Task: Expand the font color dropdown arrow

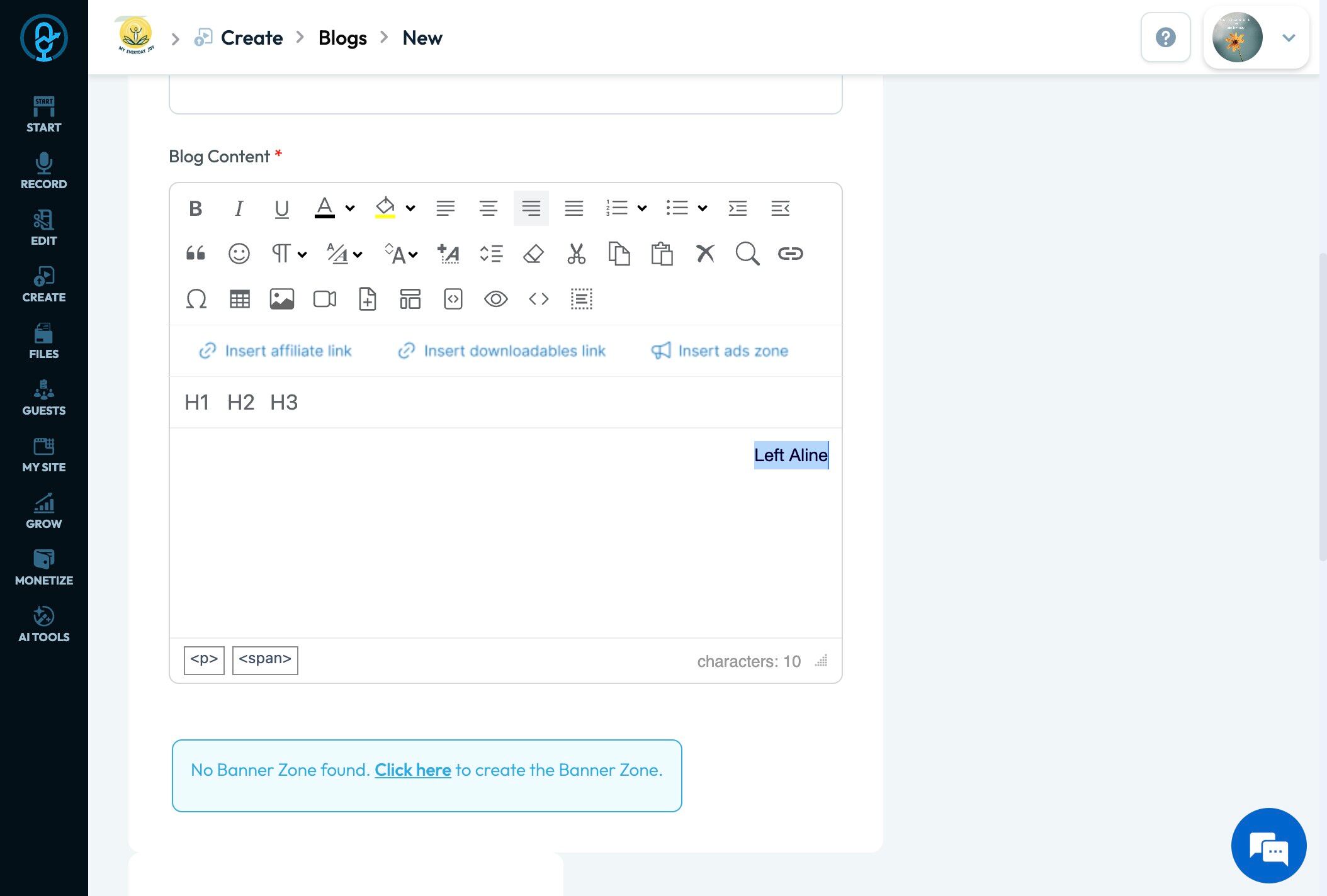Action: 350,208
